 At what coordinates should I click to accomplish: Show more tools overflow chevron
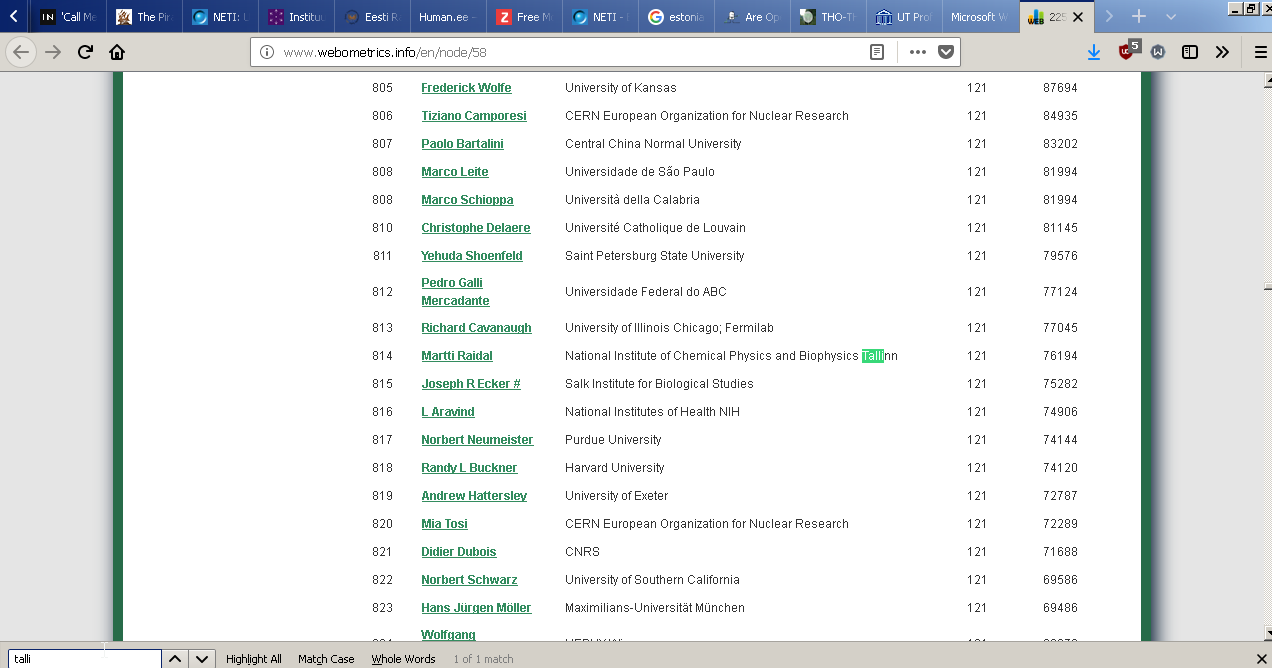(1222, 52)
